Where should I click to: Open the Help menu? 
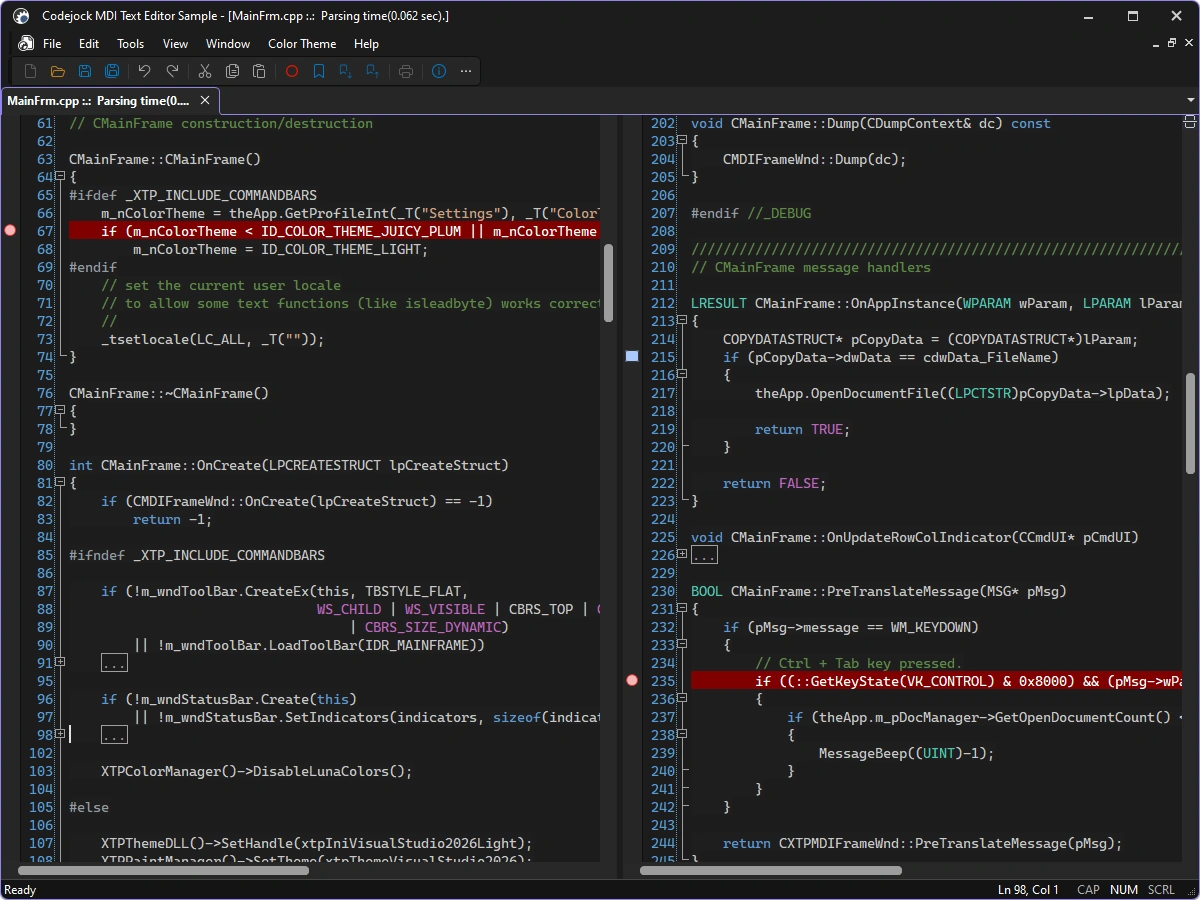(x=367, y=43)
